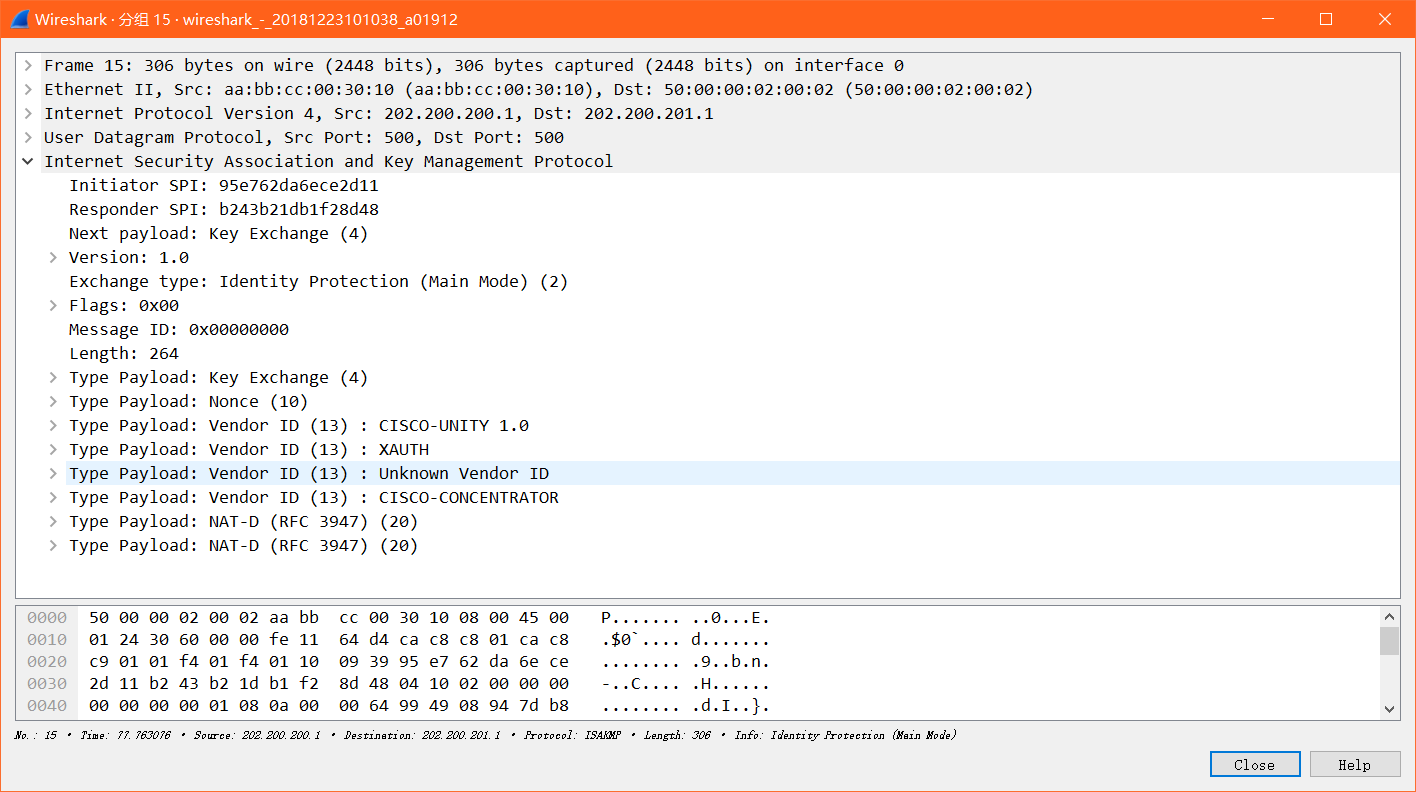The image size is (1416, 792).
Task: Close the window with title bar X
Action: [1385, 19]
